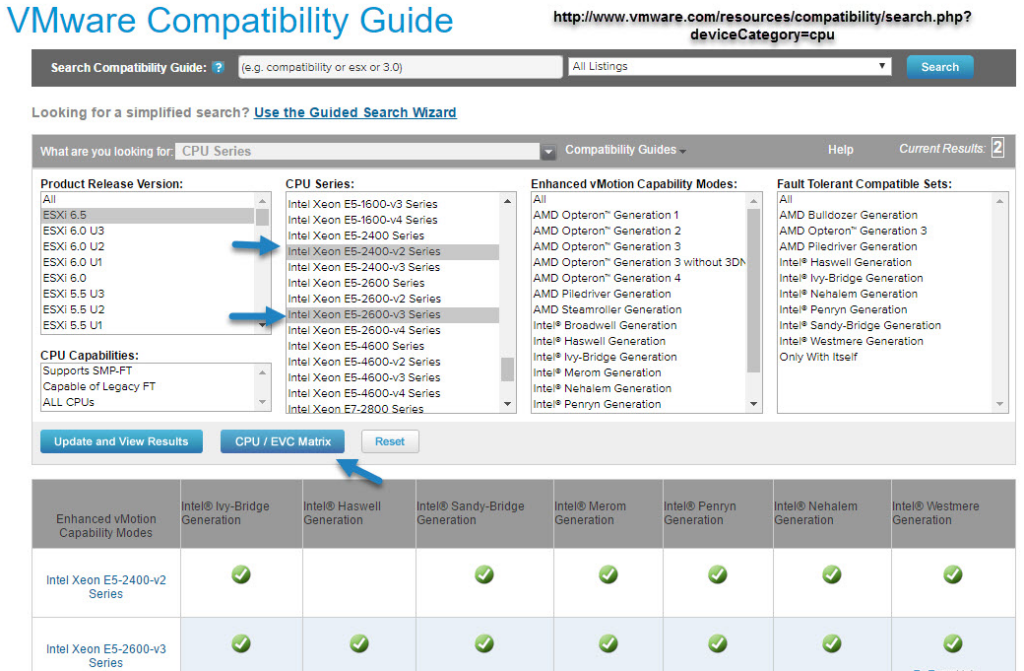Open the Intel Xeon E5-2400-v2 Series table link
Image resolution: width=1024 pixels, height=671 pixels.
pos(106,587)
